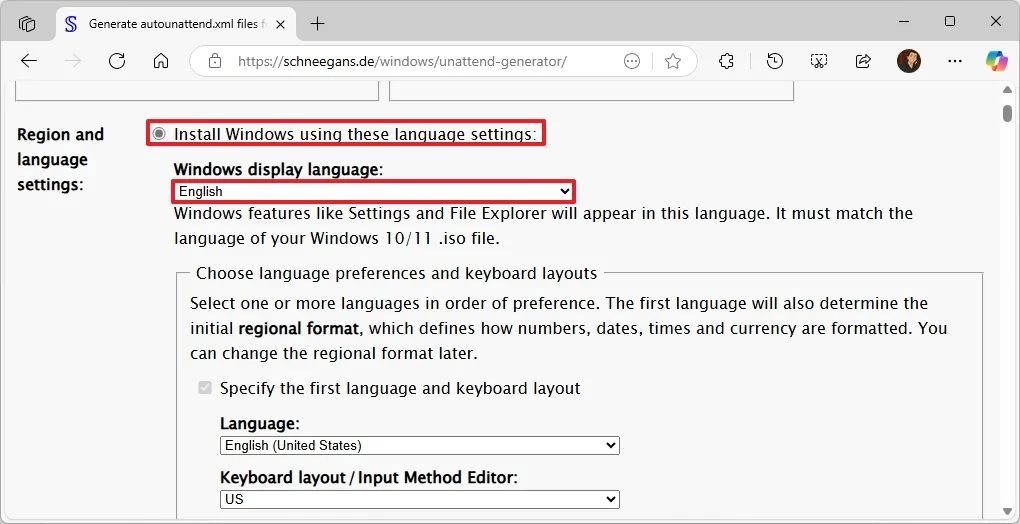The width and height of the screenshot is (1020, 524).
Task: Open the browser Settings and more menu
Action: (632, 61)
